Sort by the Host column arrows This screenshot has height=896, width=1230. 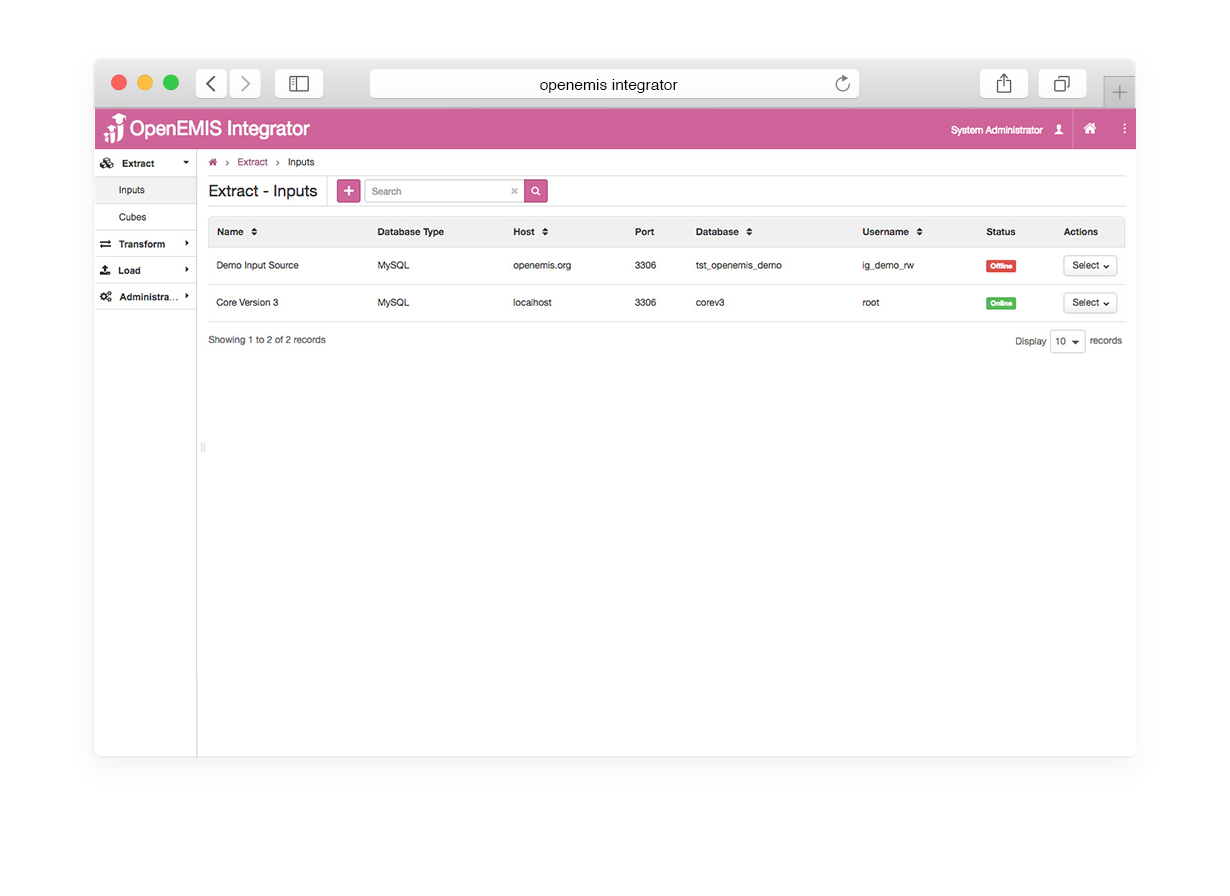coord(545,232)
